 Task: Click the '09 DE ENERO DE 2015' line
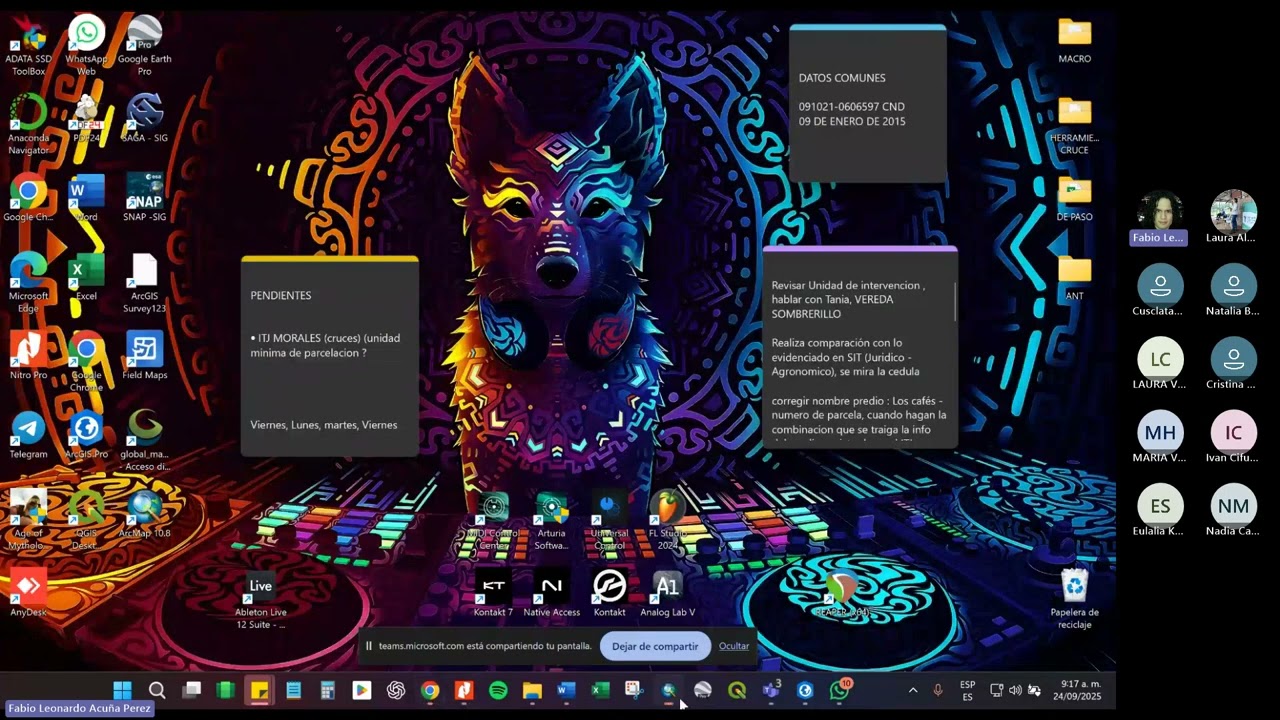pyautogui.click(x=852, y=122)
